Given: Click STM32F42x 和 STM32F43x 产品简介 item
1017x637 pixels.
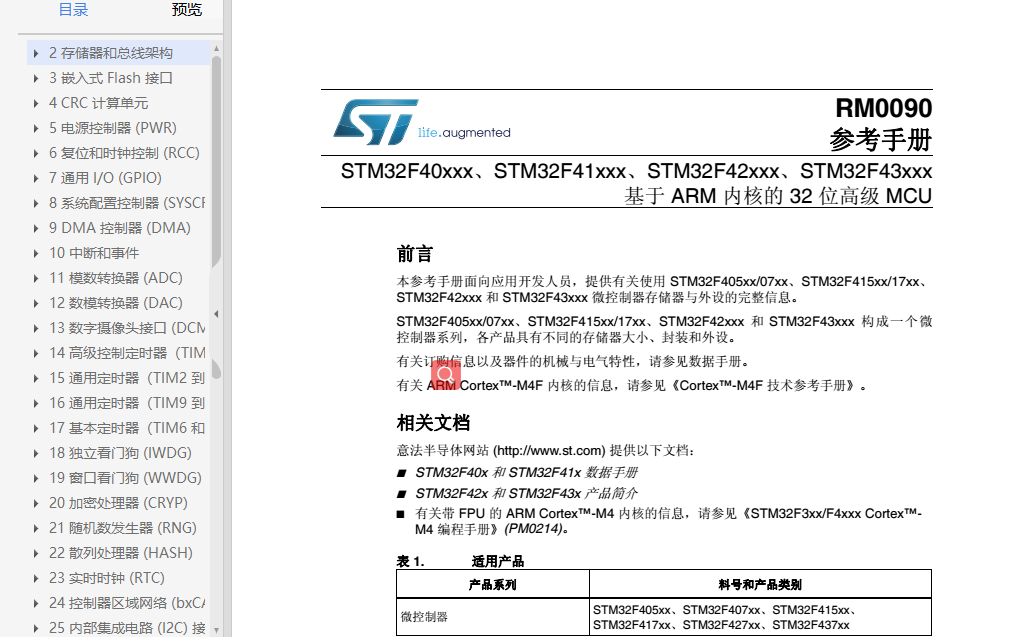Looking at the screenshot, I should pos(527,493).
